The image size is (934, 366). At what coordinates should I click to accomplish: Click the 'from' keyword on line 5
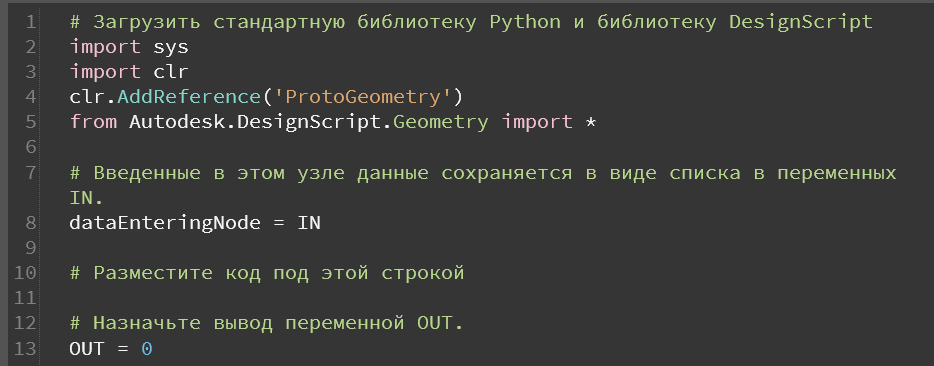coord(93,122)
